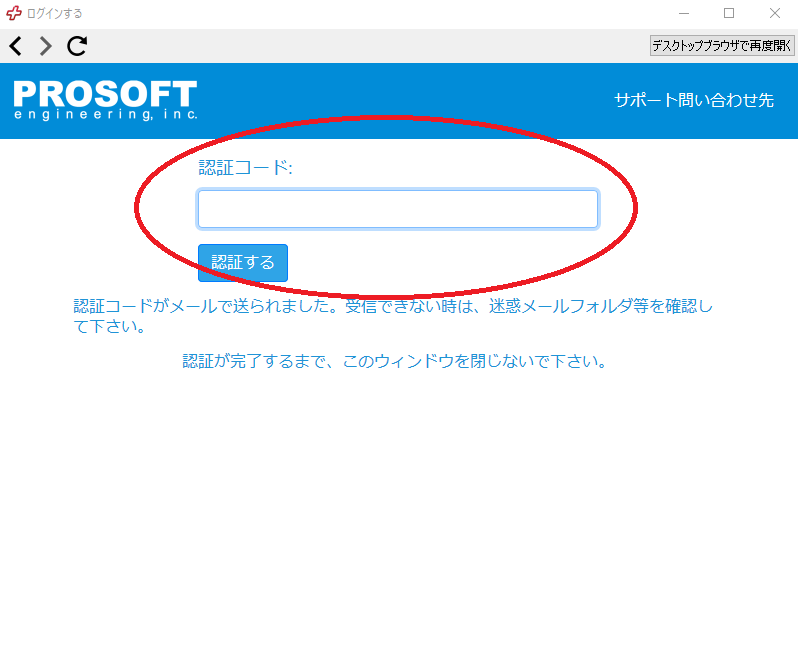The image size is (798, 663).
Task: Minimize the ログインする window
Action: click(x=684, y=14)
